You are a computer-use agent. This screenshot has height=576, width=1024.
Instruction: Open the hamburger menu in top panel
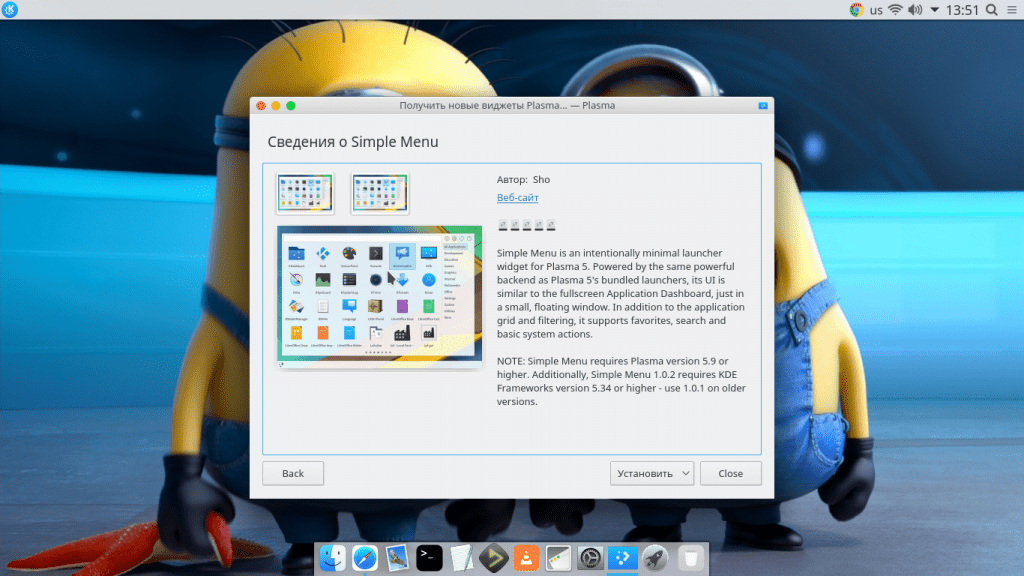[x=1012, y=10]
